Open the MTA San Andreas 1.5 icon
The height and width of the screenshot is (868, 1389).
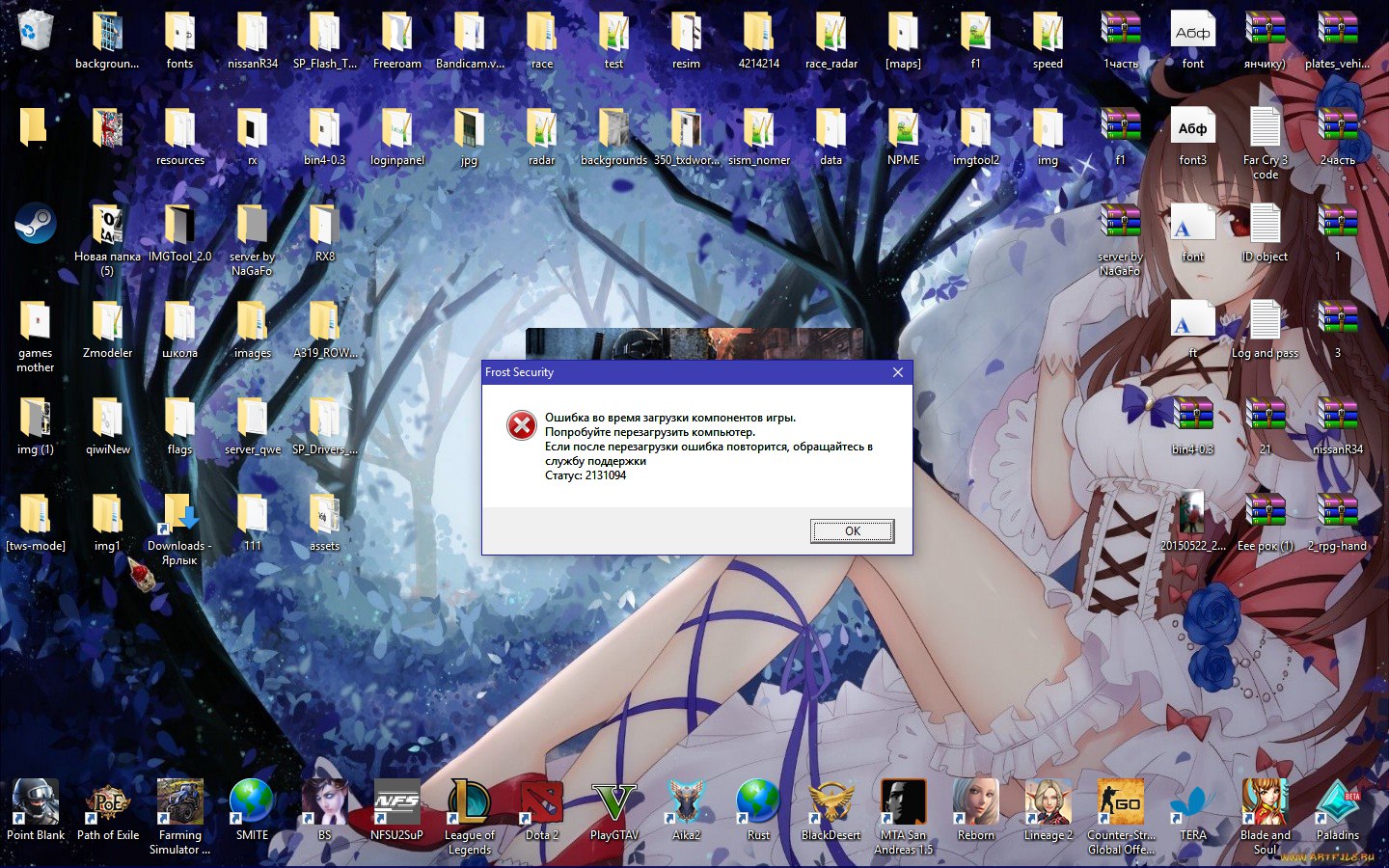point(903,803)
